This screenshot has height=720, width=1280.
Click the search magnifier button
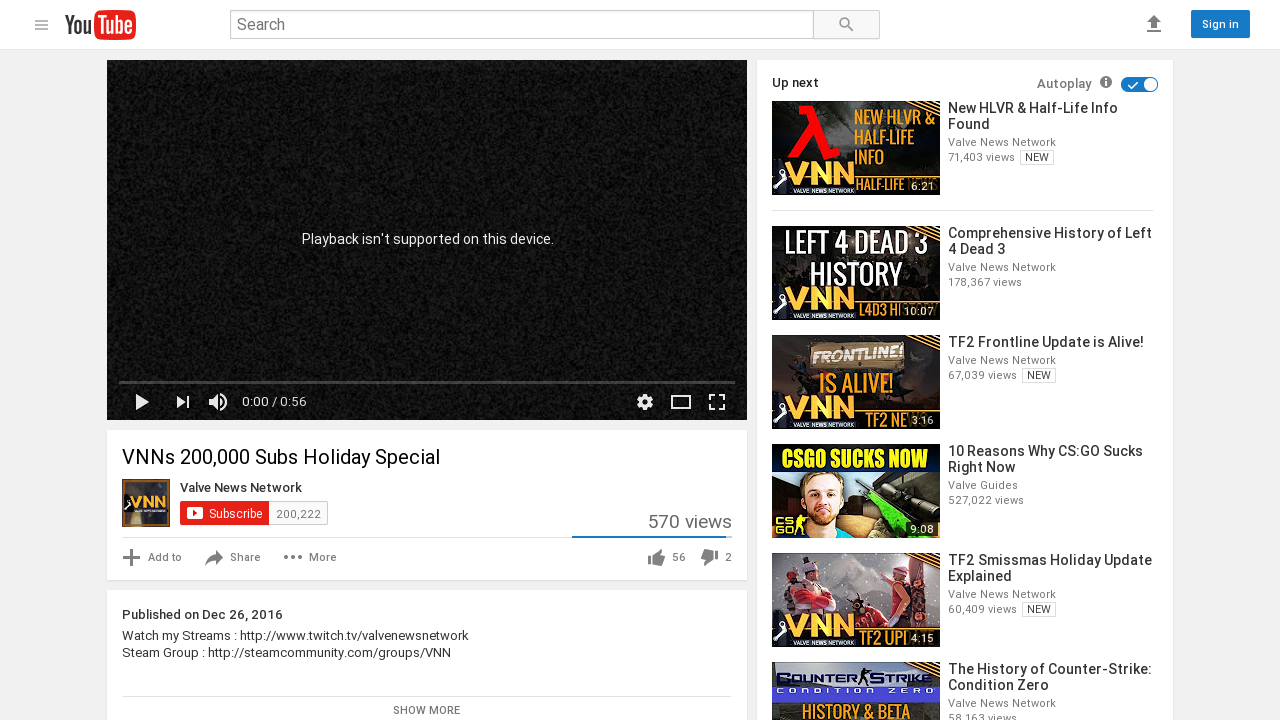tap(846, 25)
